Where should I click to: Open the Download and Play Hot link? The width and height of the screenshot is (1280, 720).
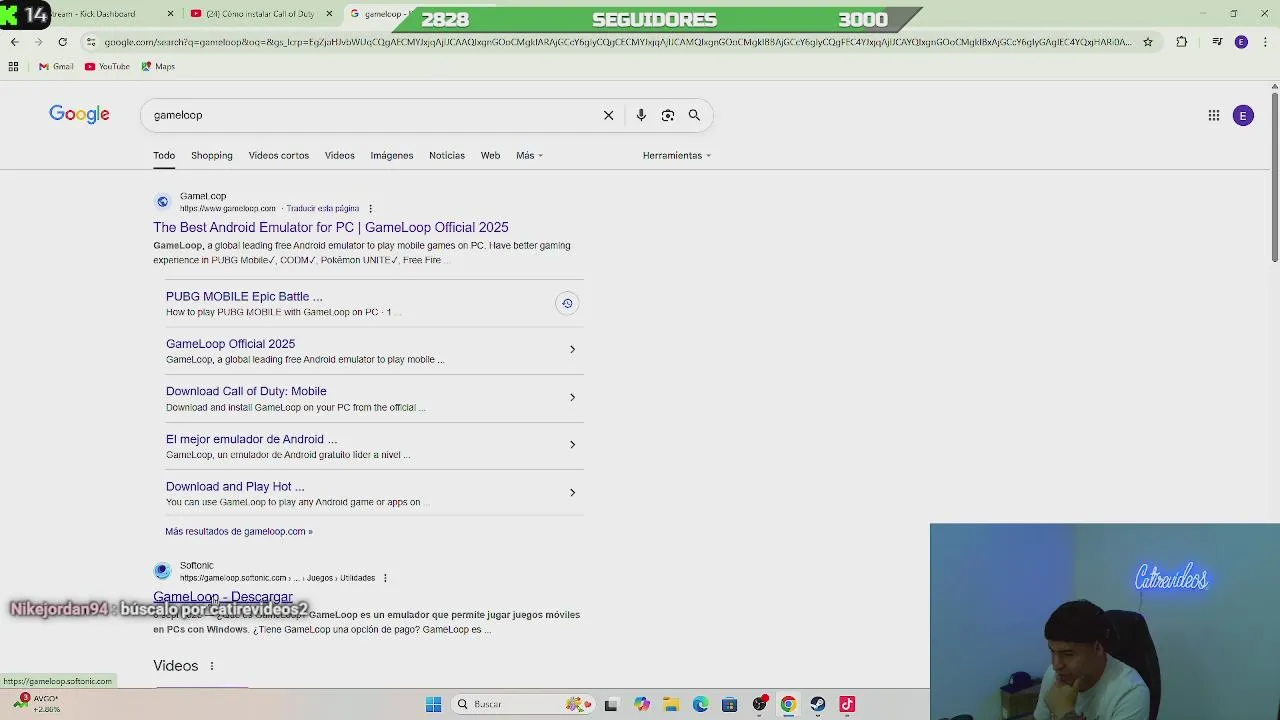tap(235, 487)
